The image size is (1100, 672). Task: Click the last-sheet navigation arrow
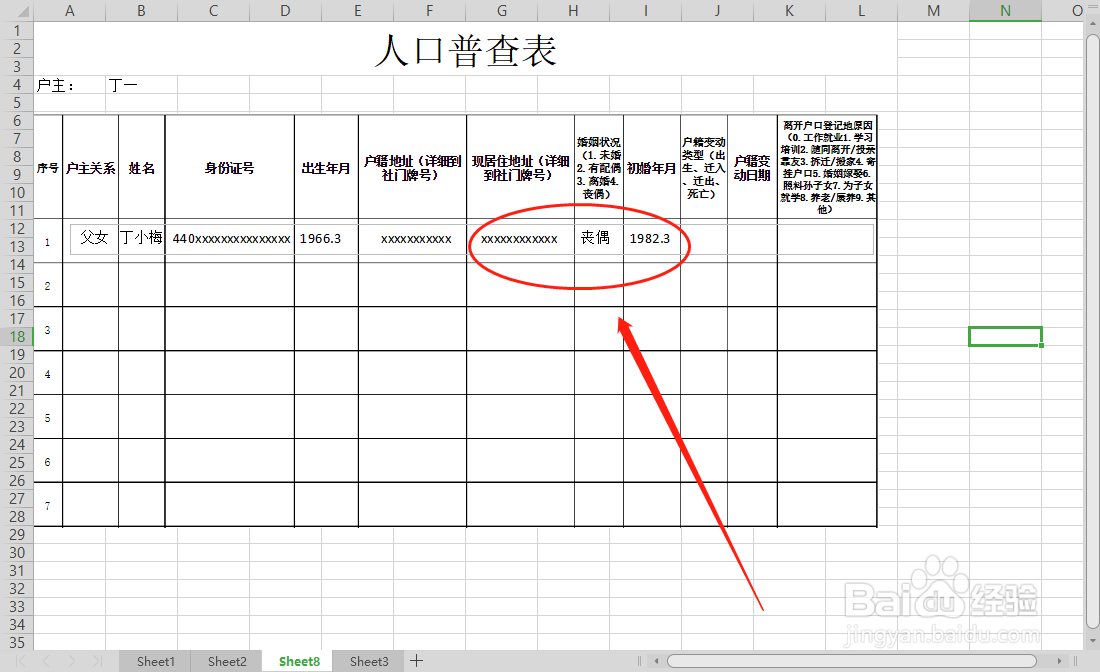tap(95, 661)
